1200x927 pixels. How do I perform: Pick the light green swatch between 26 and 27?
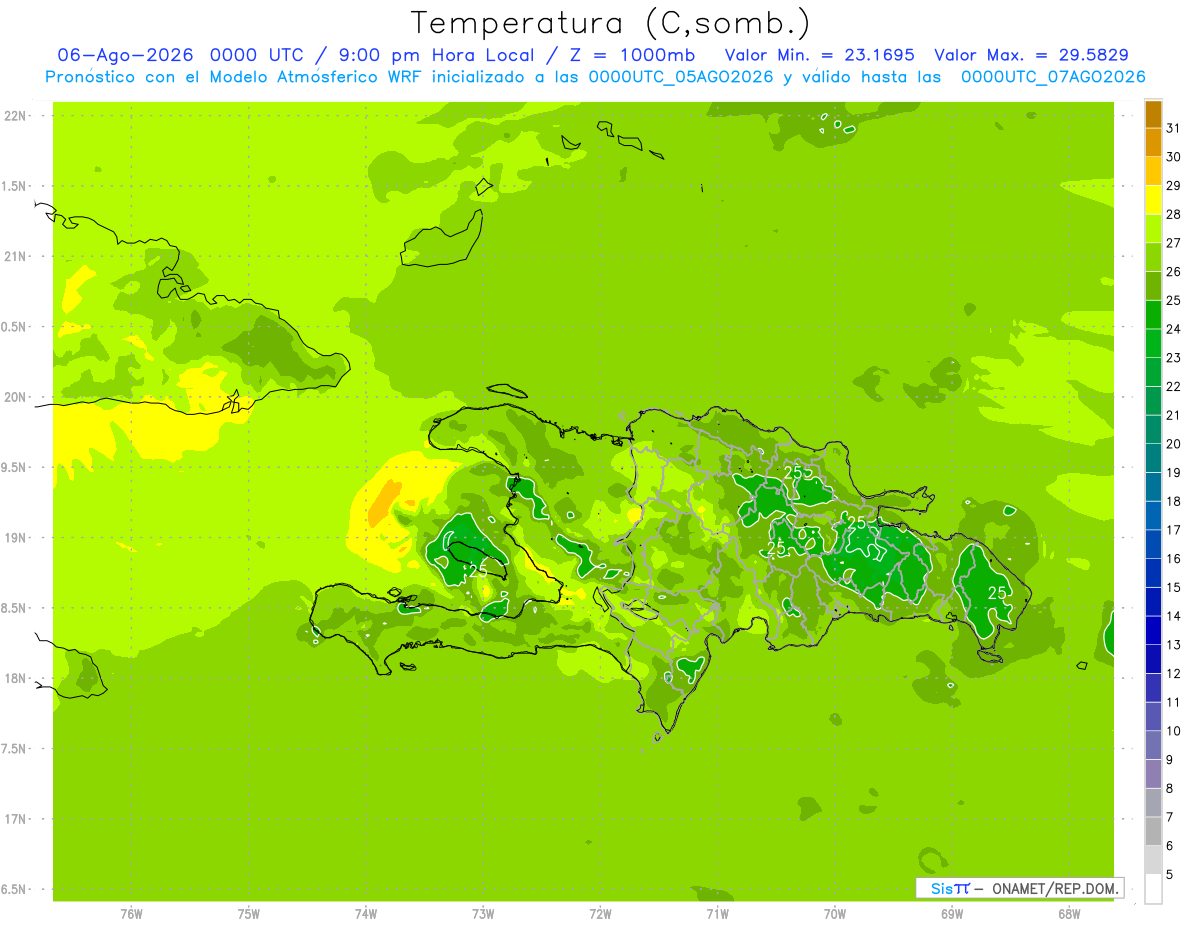[1153, 257]
